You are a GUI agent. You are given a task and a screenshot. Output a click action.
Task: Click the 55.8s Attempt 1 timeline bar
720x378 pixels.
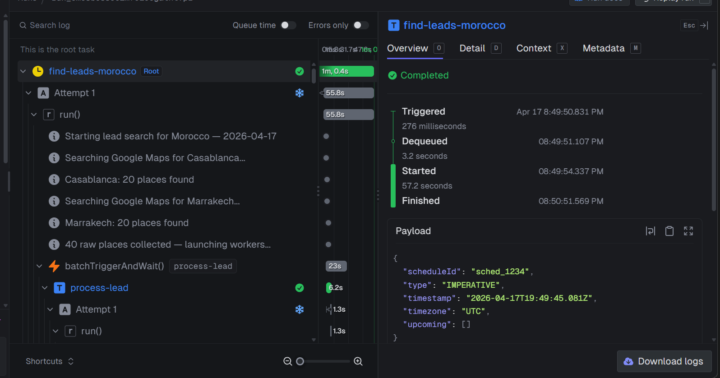coord(349,93)
